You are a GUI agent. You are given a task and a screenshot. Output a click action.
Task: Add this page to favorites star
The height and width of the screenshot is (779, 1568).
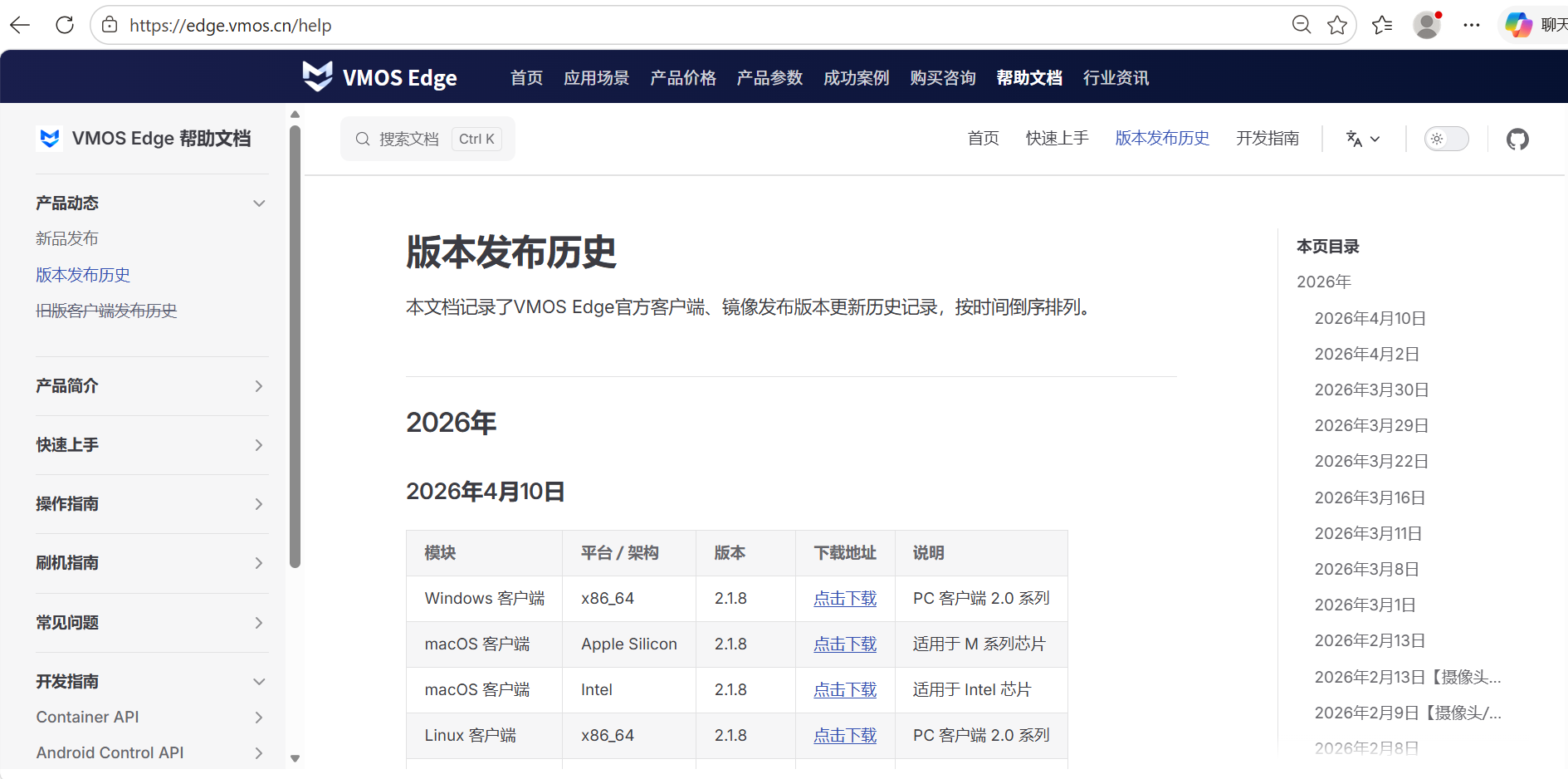[1337, 25]
